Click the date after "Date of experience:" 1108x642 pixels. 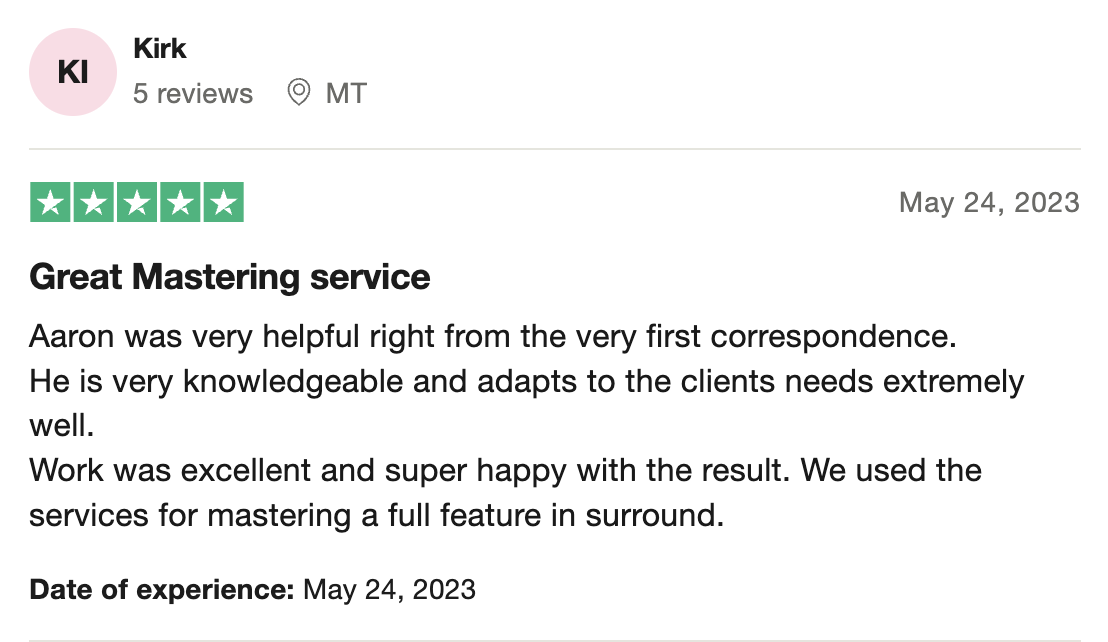click(x=389, y=589)
